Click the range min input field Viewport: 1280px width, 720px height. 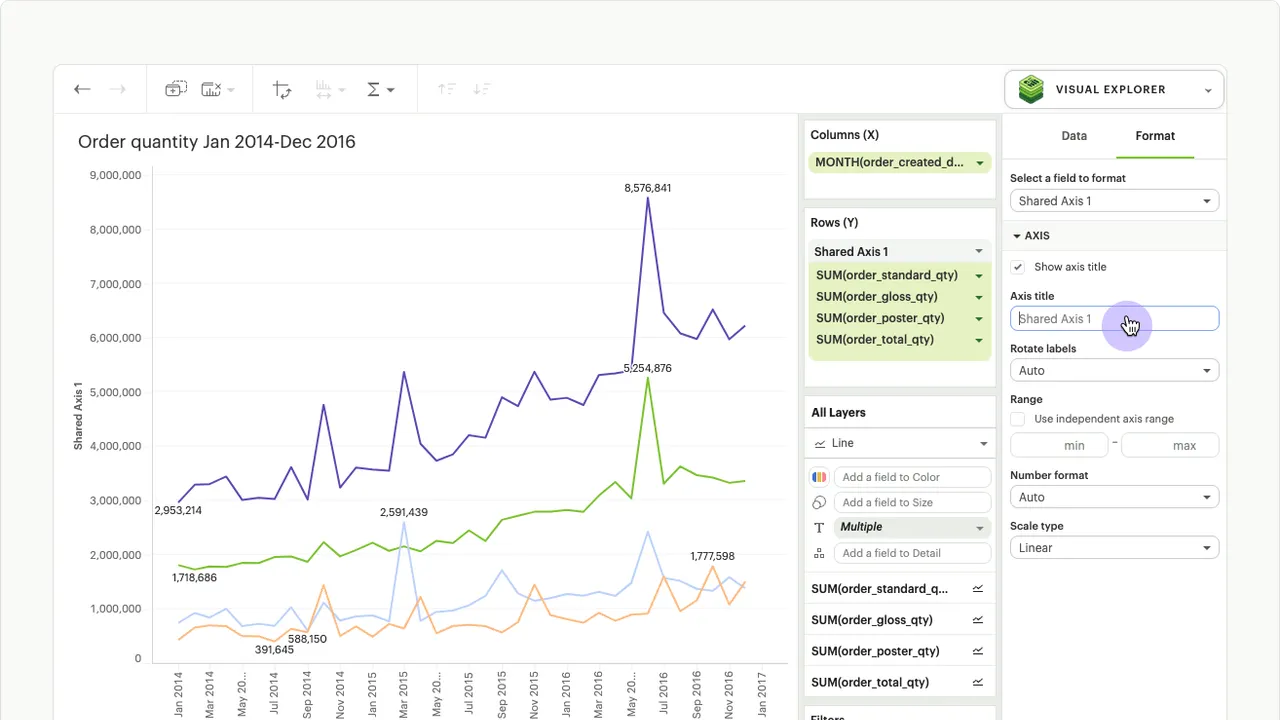[x=1059, y=445]
